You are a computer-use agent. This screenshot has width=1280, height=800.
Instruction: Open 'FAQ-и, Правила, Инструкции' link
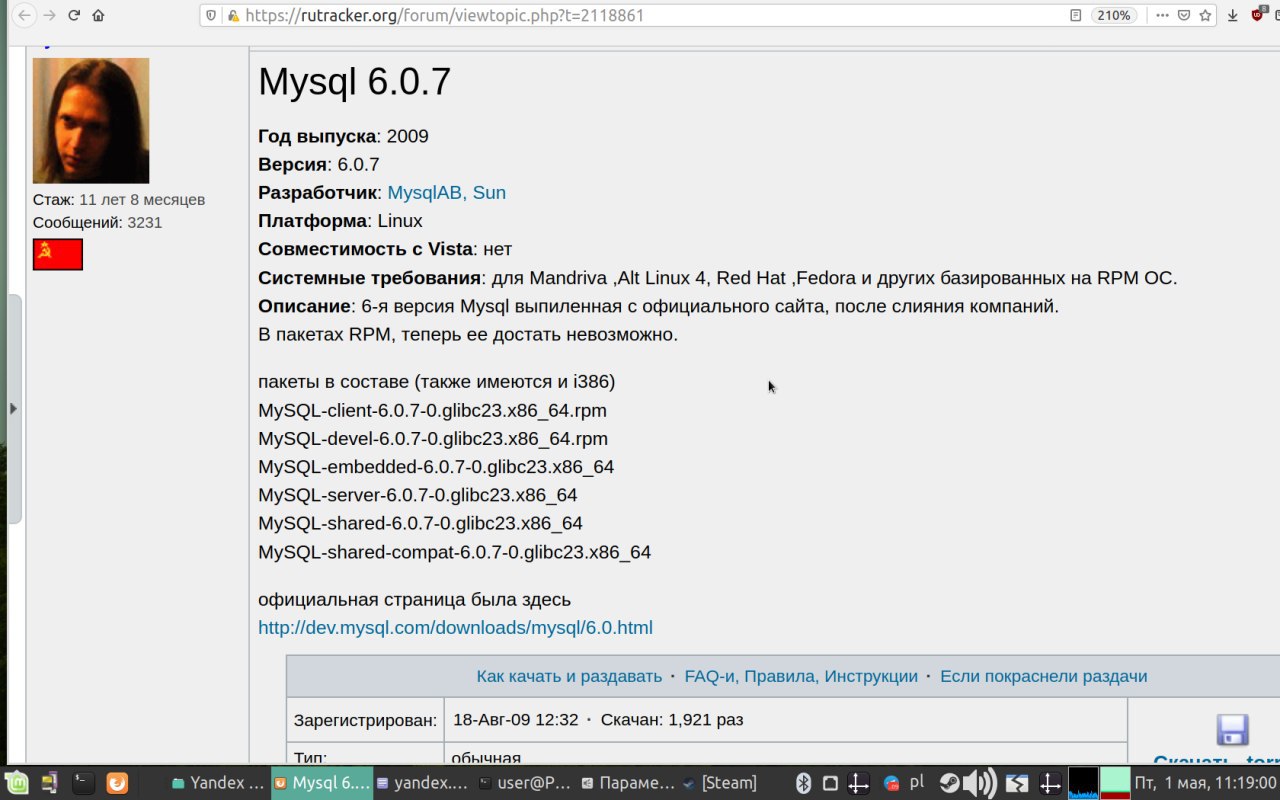click(801, 676)
